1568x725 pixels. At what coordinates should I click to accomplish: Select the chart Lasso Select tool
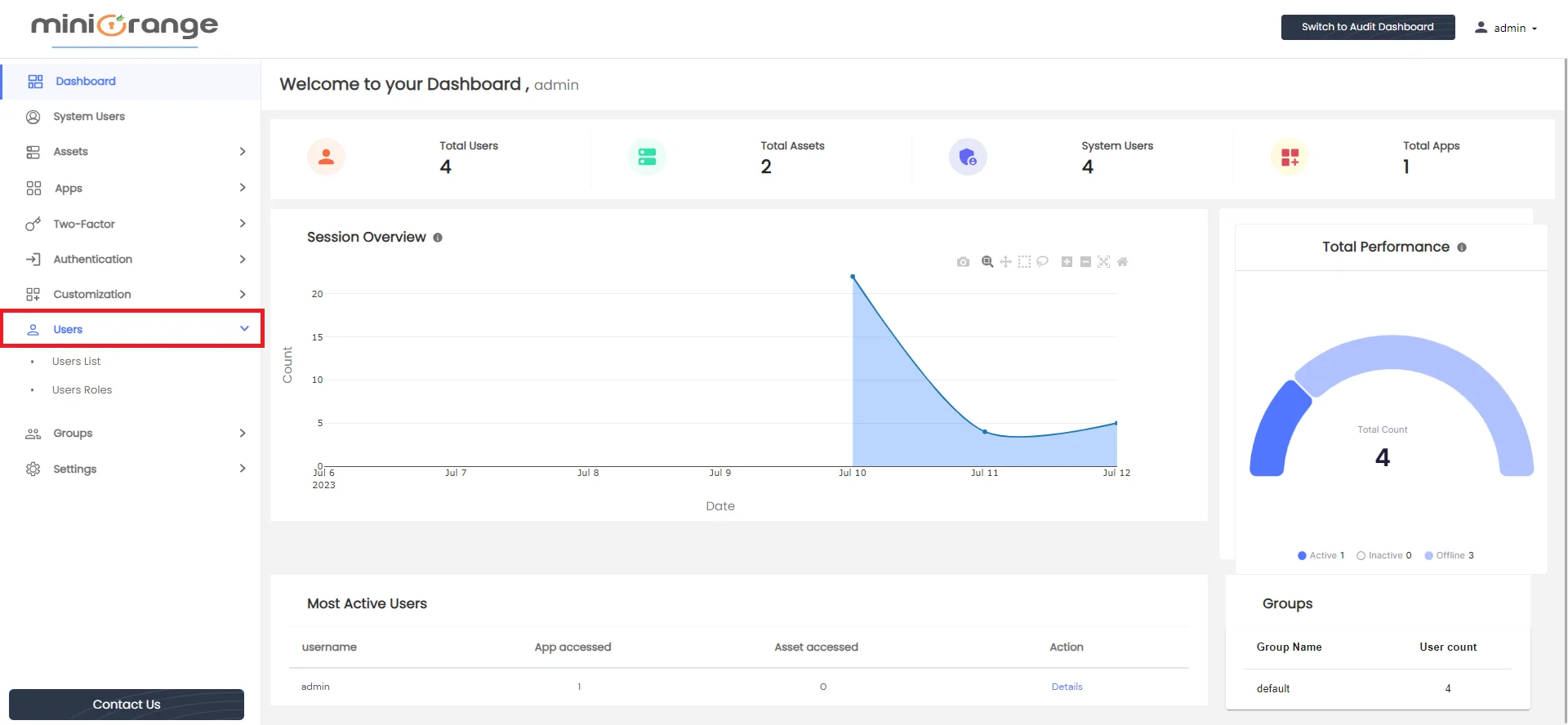tap(1043, 262)
